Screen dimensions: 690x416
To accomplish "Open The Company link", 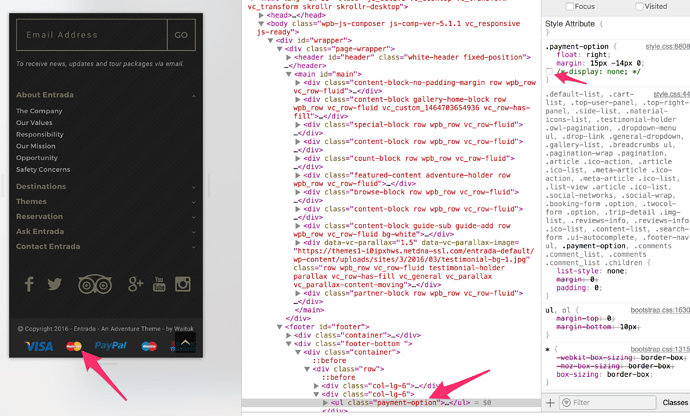I will (x=39, y=111).
